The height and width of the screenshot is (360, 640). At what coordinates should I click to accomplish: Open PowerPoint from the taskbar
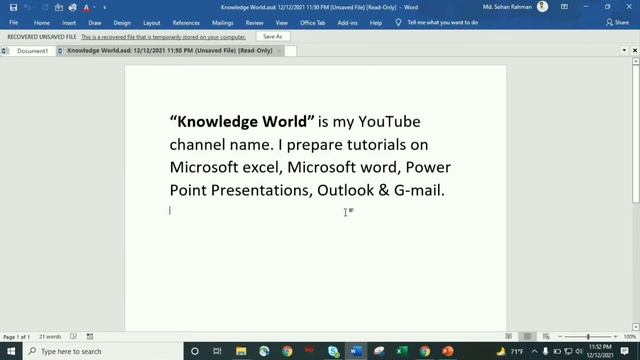point(448,351)
